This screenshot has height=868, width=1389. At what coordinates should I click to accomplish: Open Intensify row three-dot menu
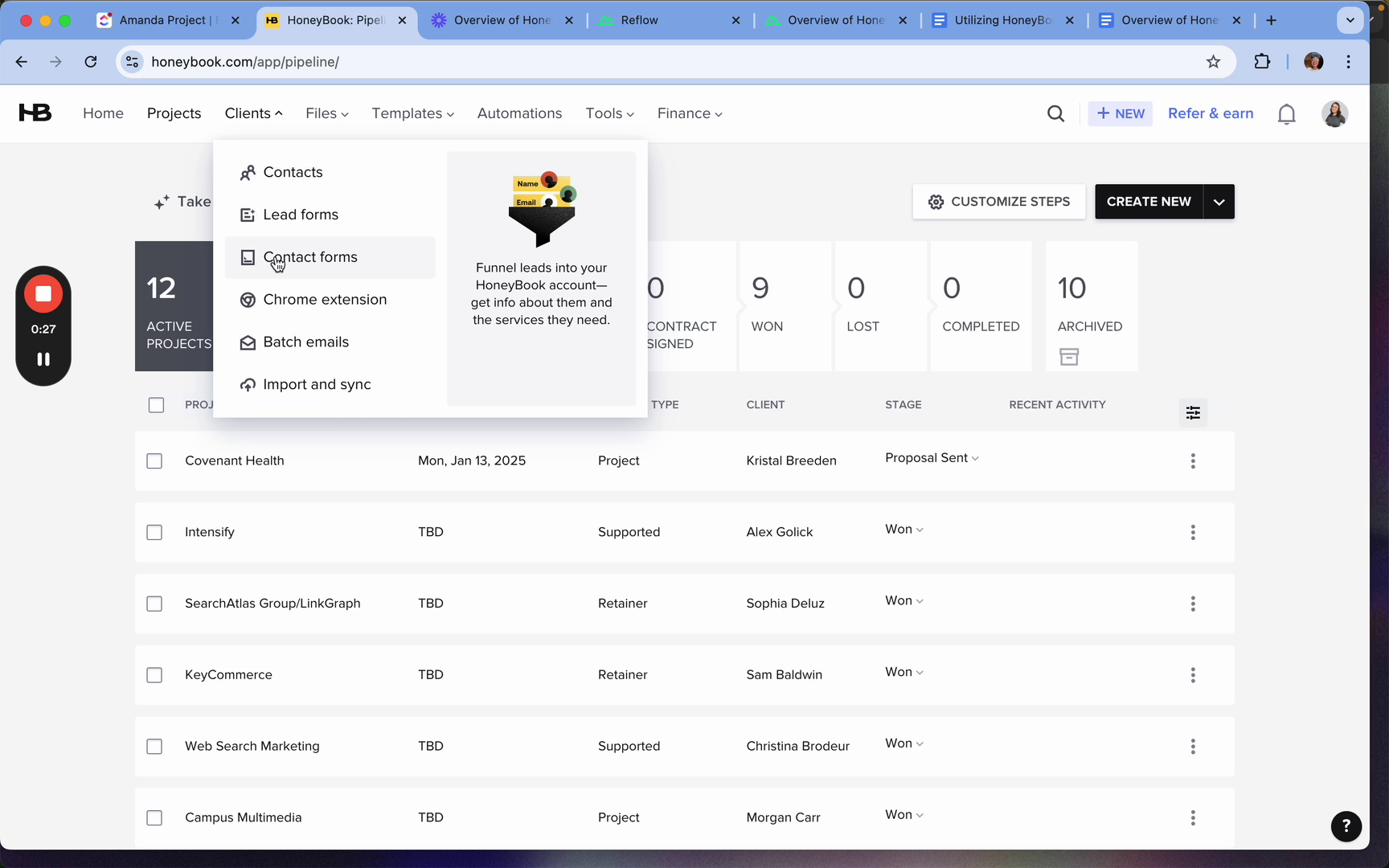[x=1193, y=532]
